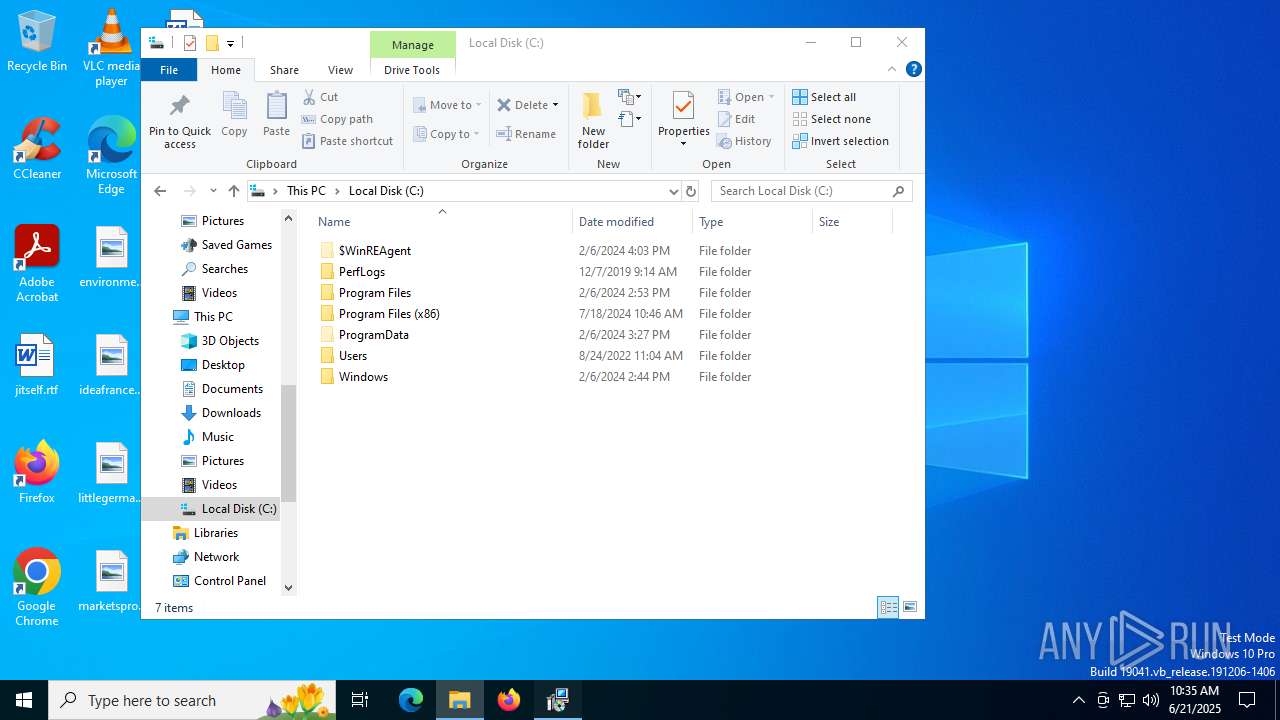The image size is (1280, 720).
Task: Click the New folder icon
Action: (x=593, y=105)
